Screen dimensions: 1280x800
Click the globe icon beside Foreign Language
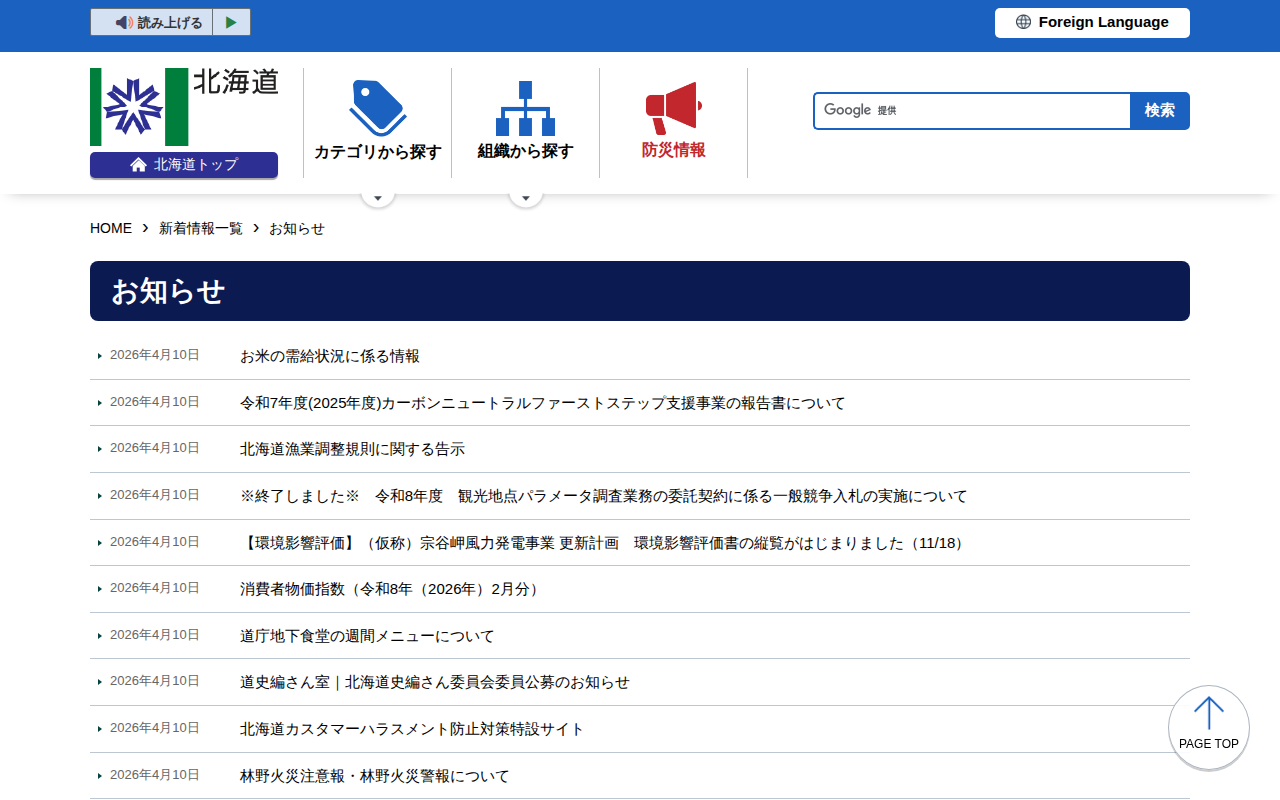1023,22
